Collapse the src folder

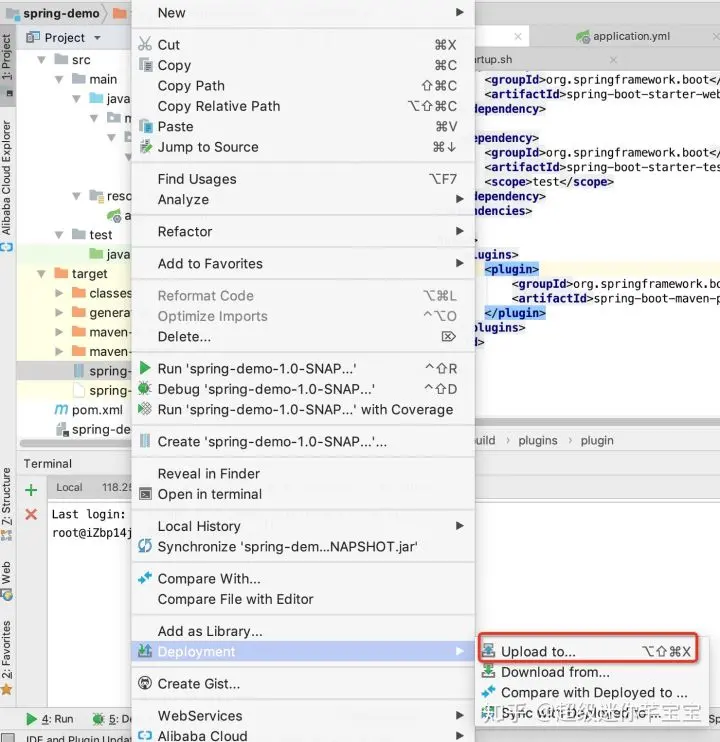(x=42, y=60)
